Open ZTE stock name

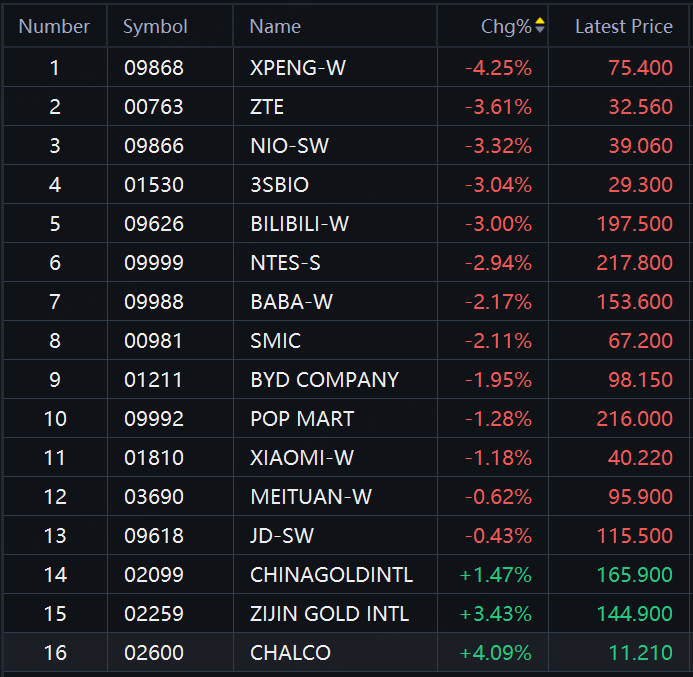[267, 107]
